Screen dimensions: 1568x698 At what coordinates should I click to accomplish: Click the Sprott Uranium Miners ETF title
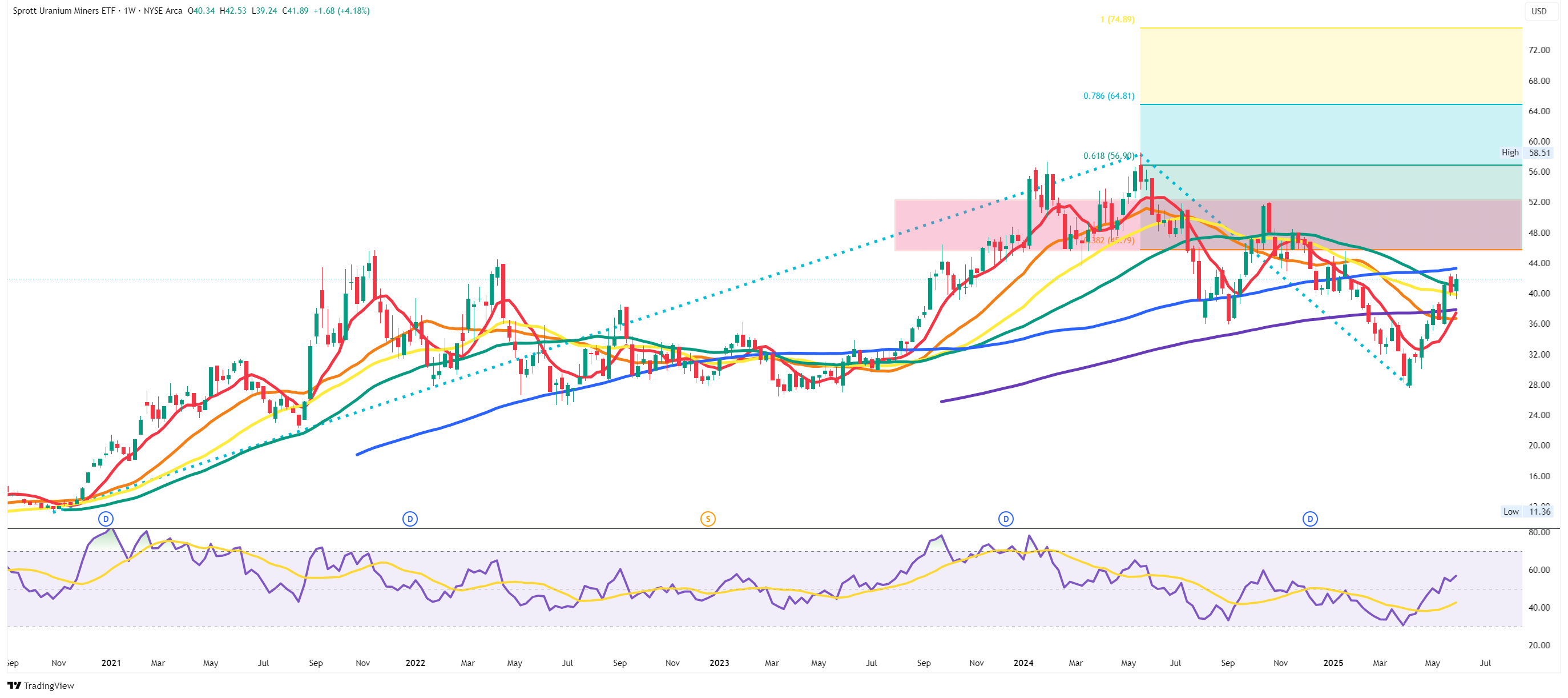click(64, 11)
